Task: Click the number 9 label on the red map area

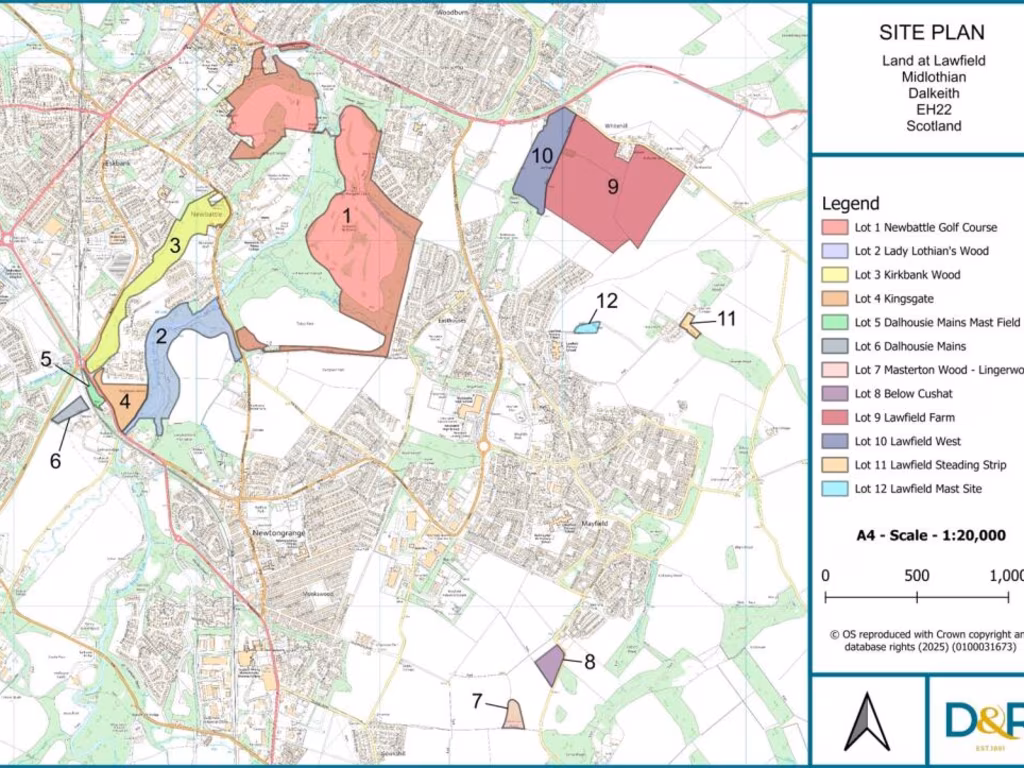Action: coord(612,187)
